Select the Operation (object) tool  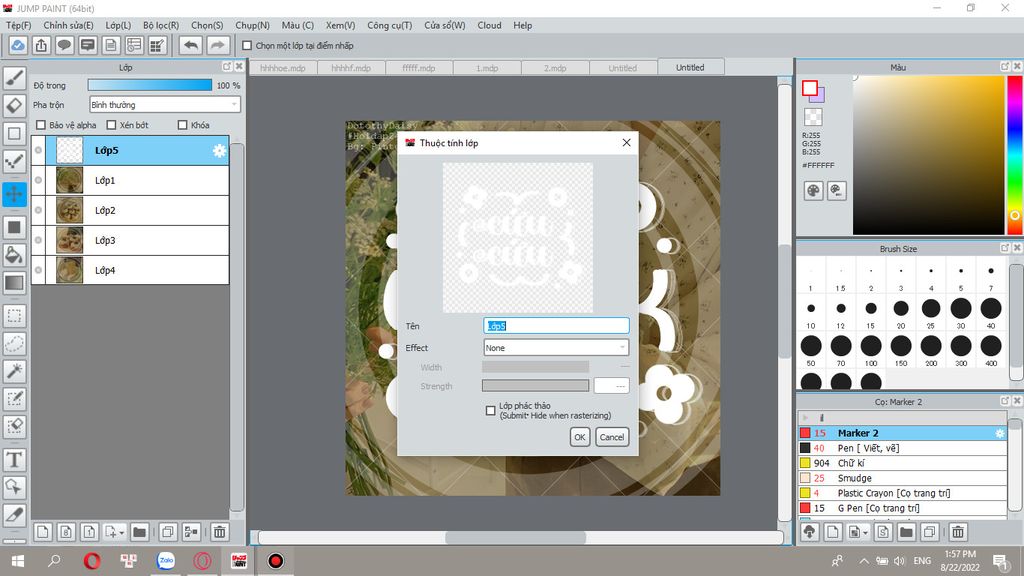(14, 487)
